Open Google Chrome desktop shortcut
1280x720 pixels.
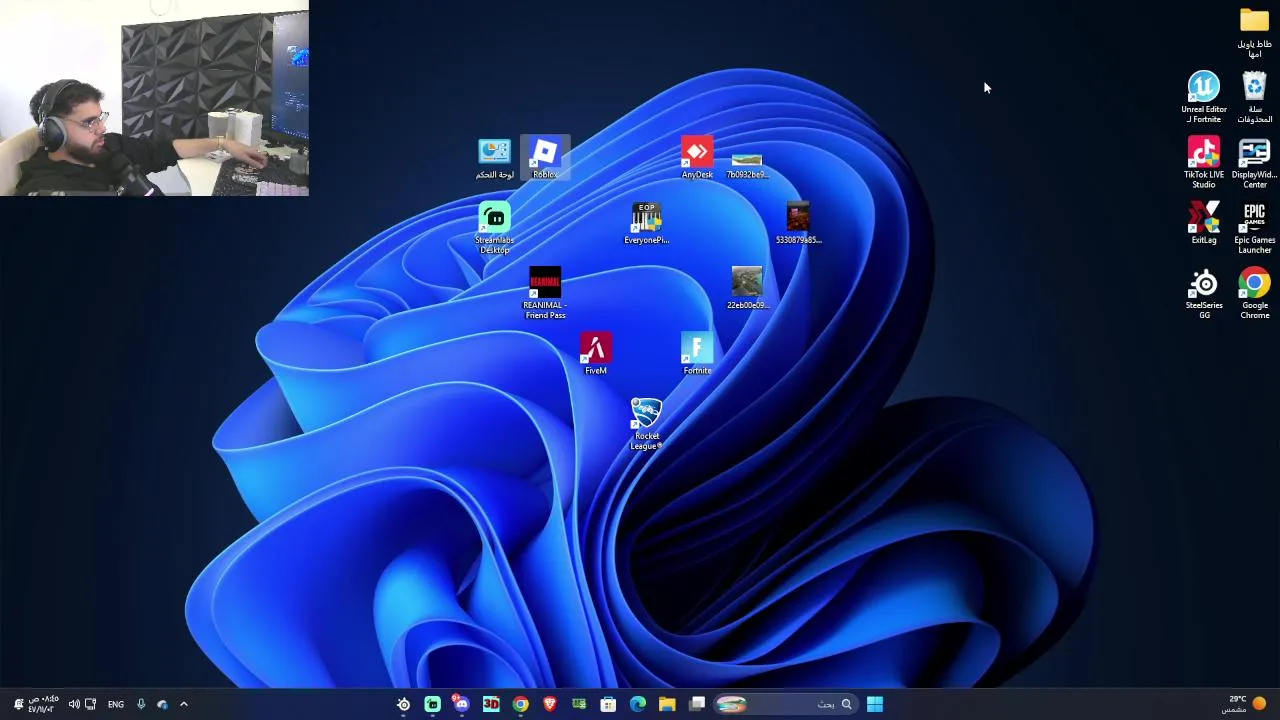(1254, 294)
